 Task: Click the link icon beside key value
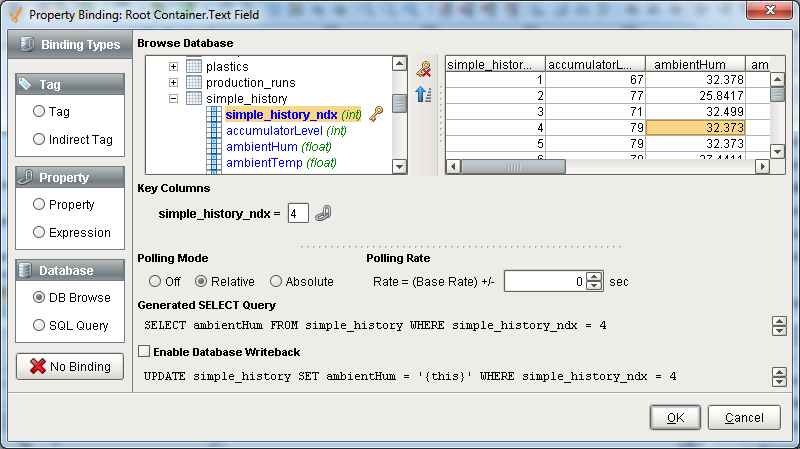(324, 212)
